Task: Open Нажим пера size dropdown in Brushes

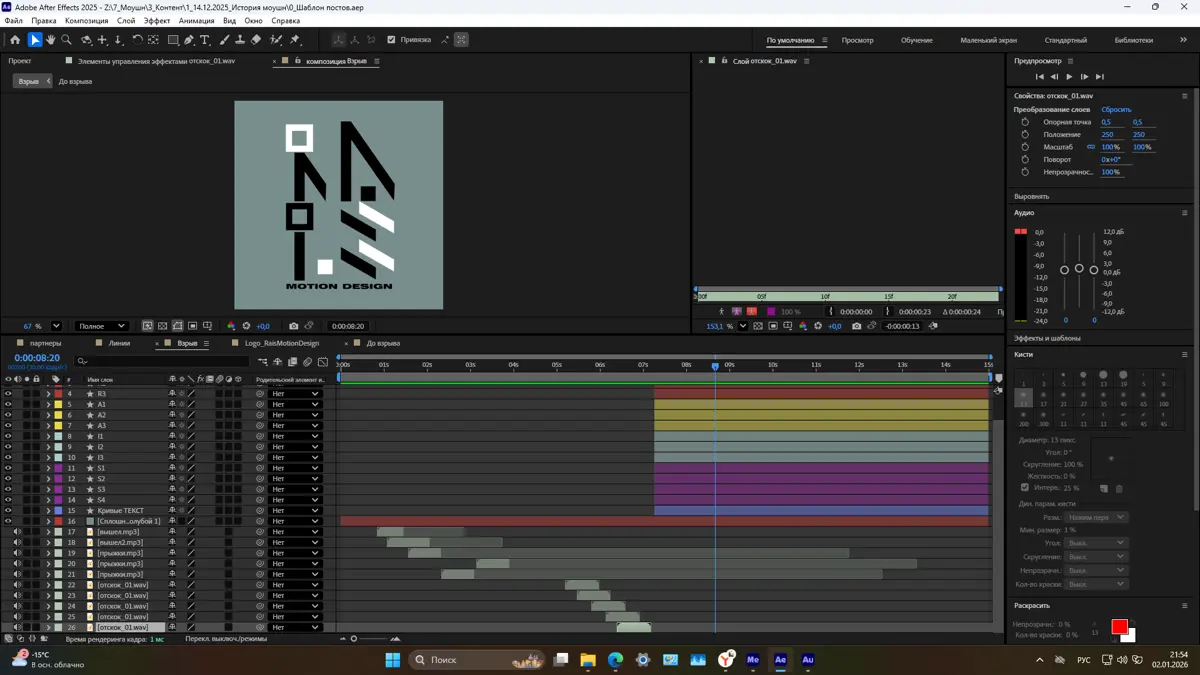Action: (1096, 517)
